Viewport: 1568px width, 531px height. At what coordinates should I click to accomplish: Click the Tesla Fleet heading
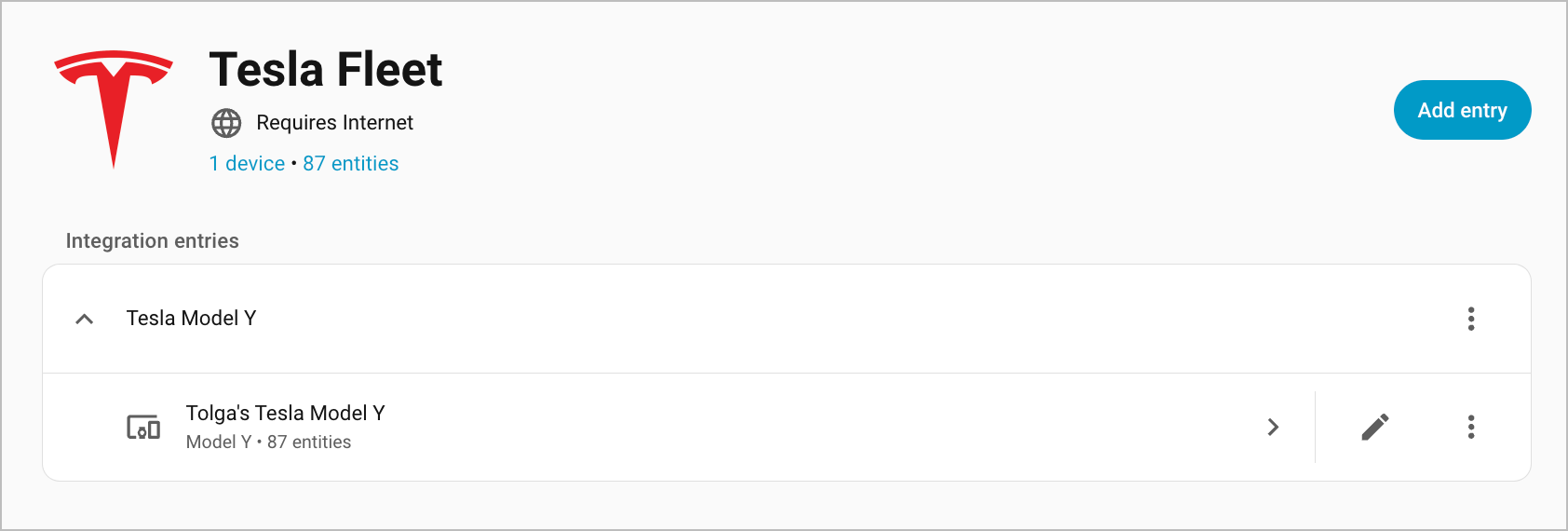[325, 70]
